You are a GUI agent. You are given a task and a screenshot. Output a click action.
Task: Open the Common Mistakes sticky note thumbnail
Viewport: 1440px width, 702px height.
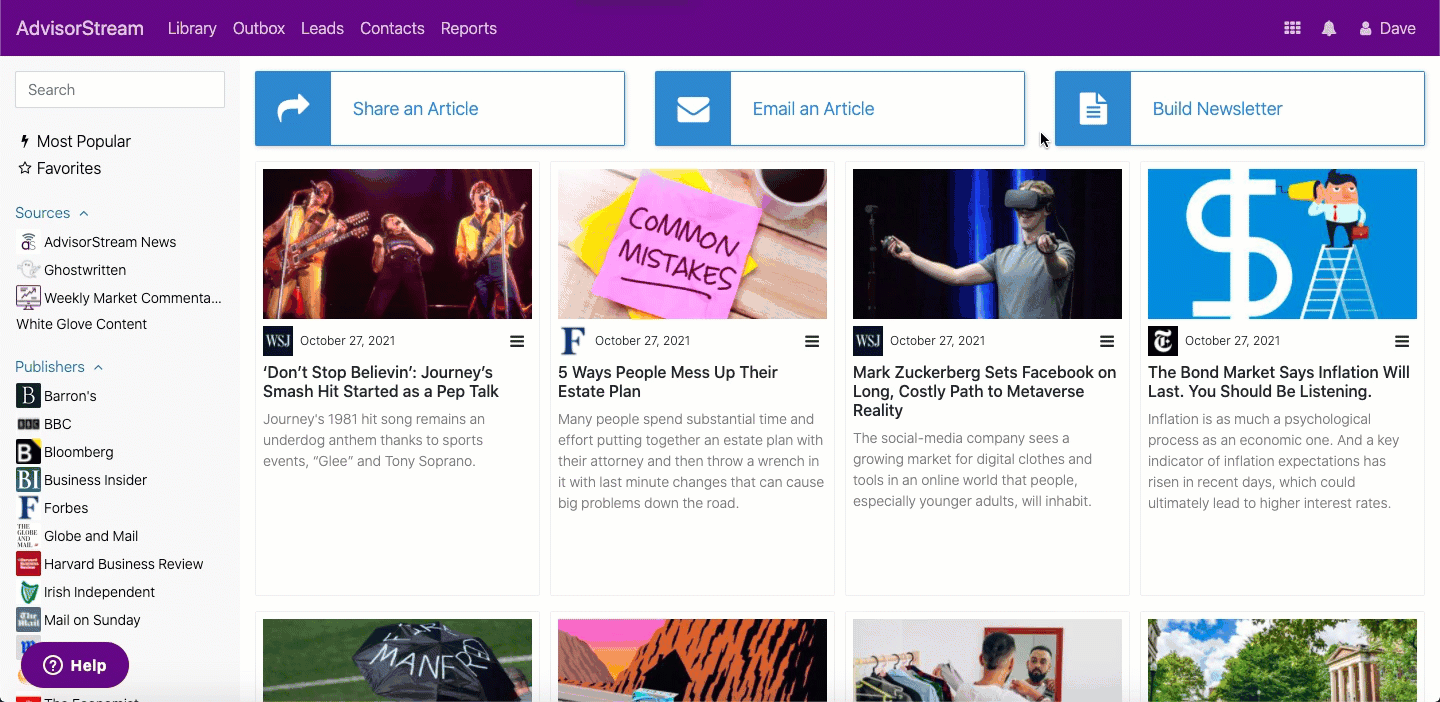(x=692, y=244)
